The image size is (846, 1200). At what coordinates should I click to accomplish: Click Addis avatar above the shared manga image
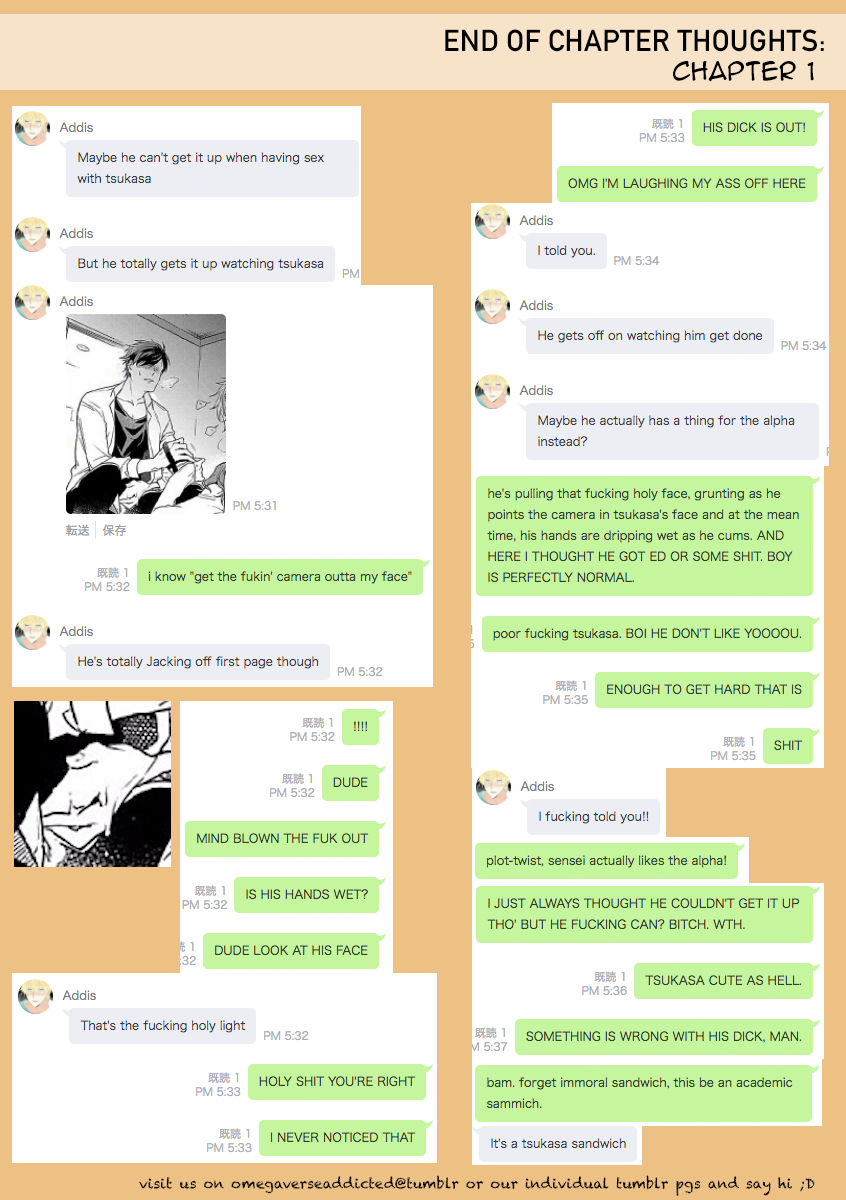33,302
